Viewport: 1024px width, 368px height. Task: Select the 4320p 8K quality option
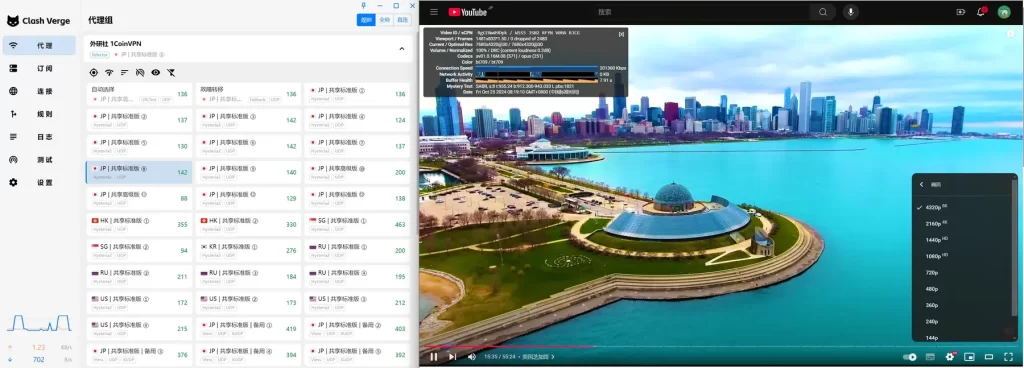point(963,207)
